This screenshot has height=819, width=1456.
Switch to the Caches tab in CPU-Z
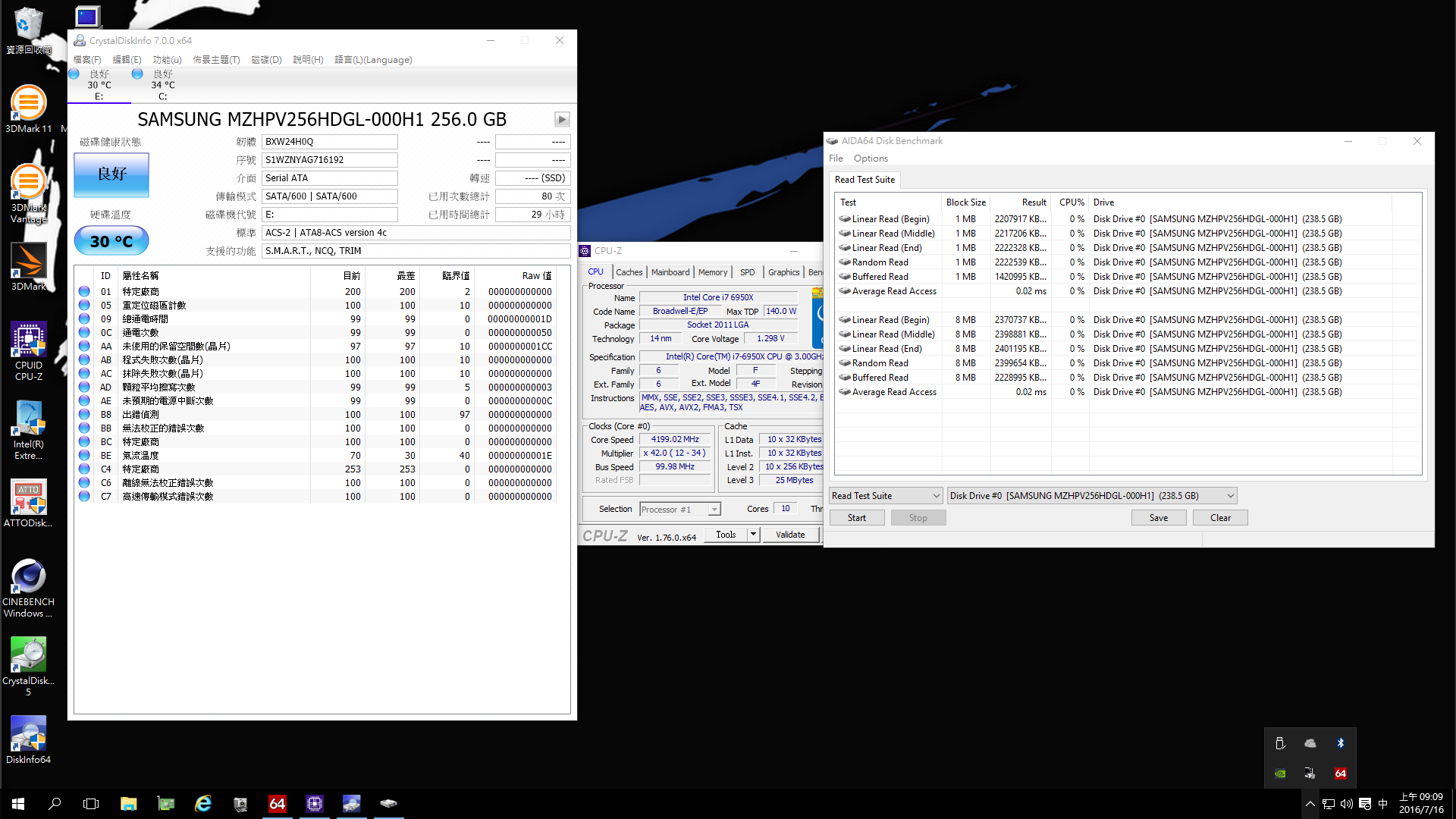629,272
